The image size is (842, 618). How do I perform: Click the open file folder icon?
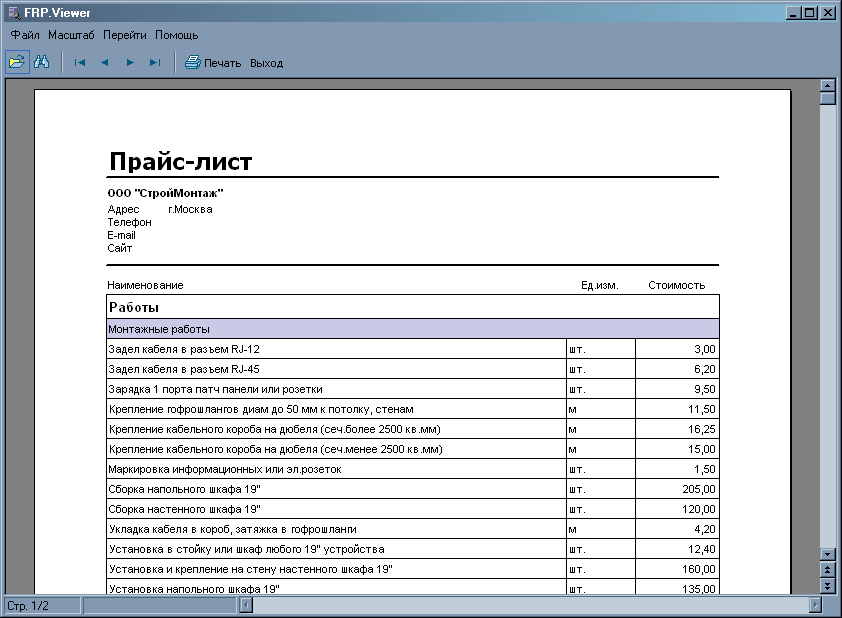click(x=17, y=62)
